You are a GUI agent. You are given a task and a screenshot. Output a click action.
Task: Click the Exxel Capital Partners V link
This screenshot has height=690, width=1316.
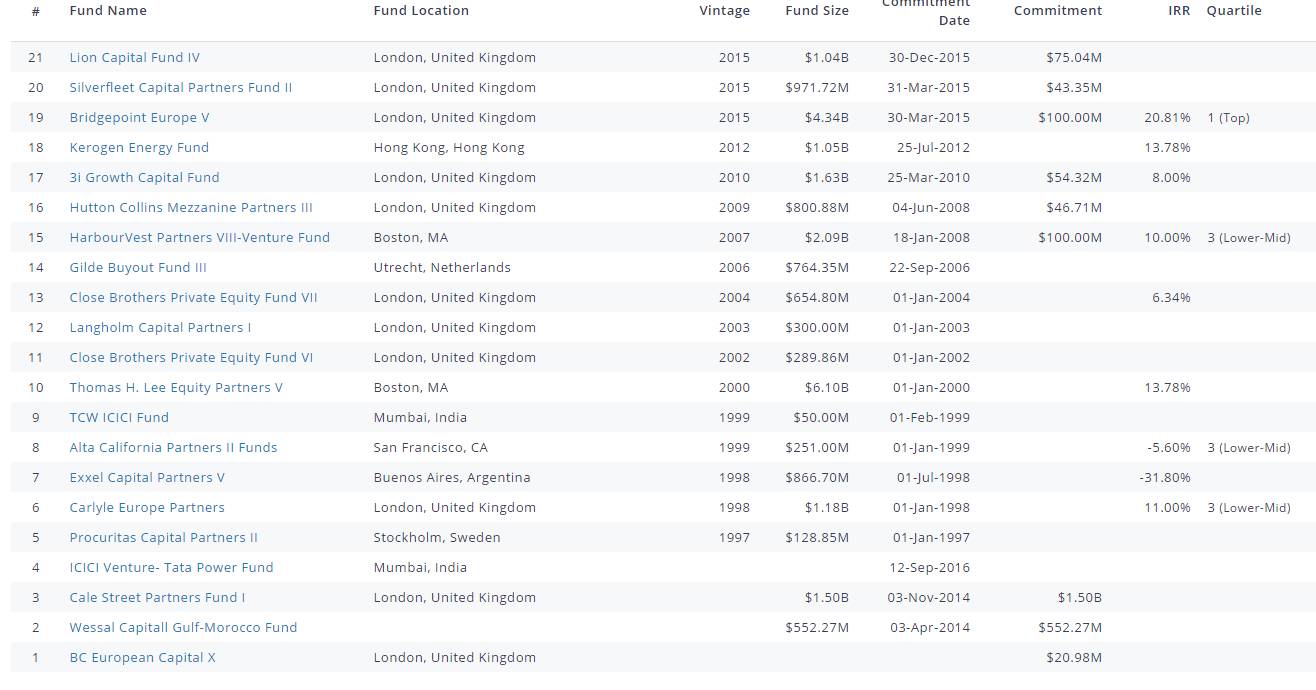click(147, 477)
